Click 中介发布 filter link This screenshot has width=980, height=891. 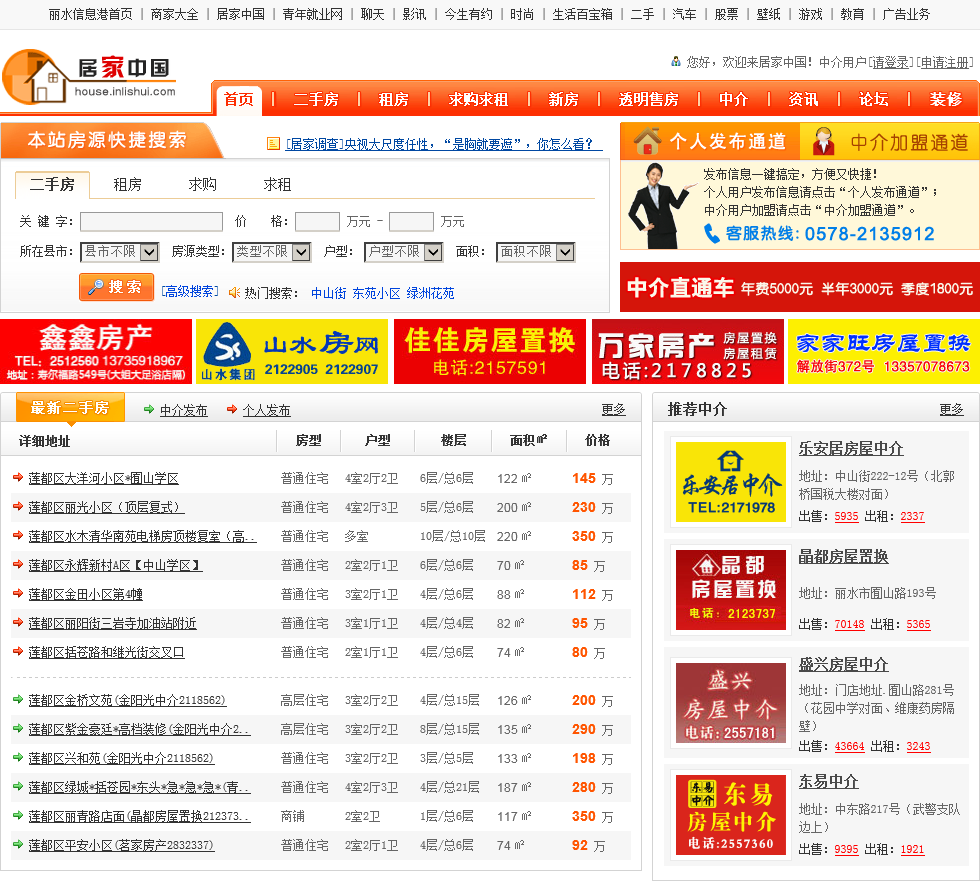click(183, 410)
